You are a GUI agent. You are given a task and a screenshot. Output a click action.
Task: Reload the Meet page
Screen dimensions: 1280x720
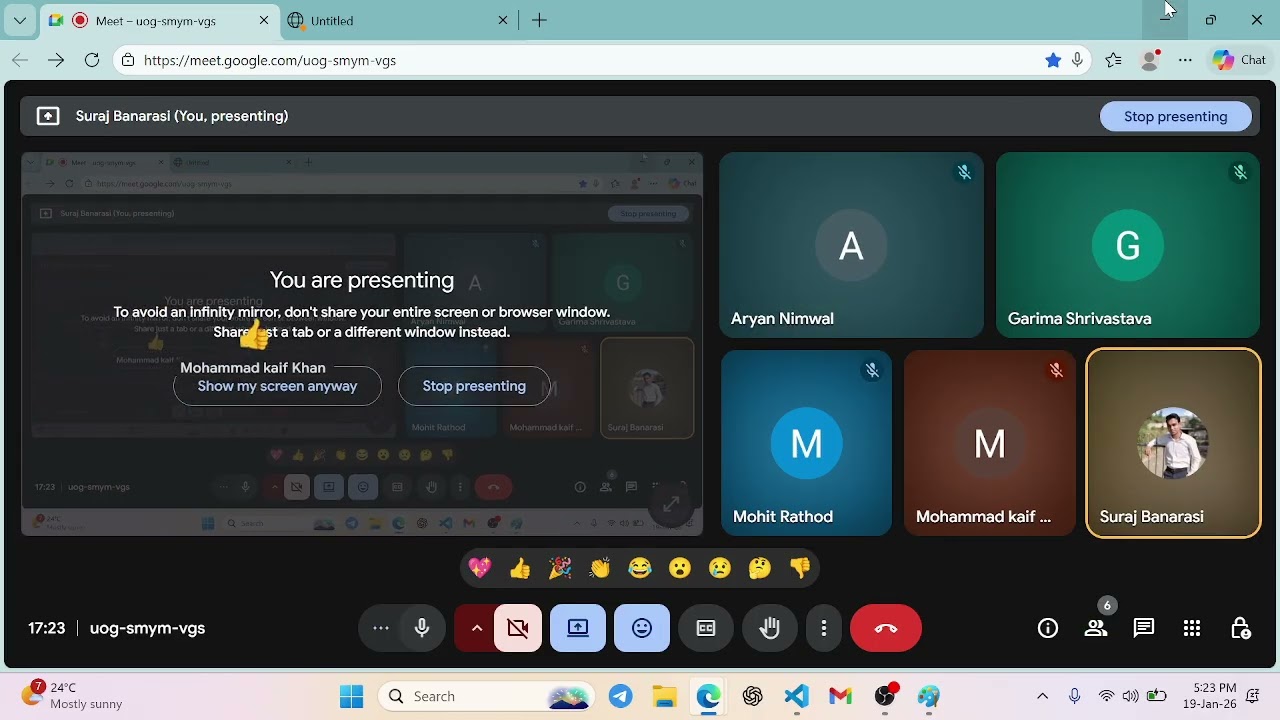click(x=92, y=60)
